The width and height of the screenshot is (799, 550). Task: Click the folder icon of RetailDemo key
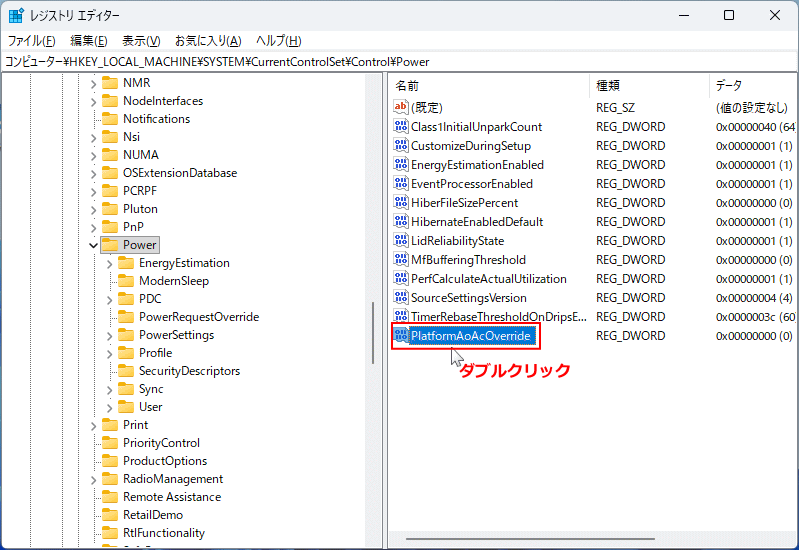[x=110, y=515]
